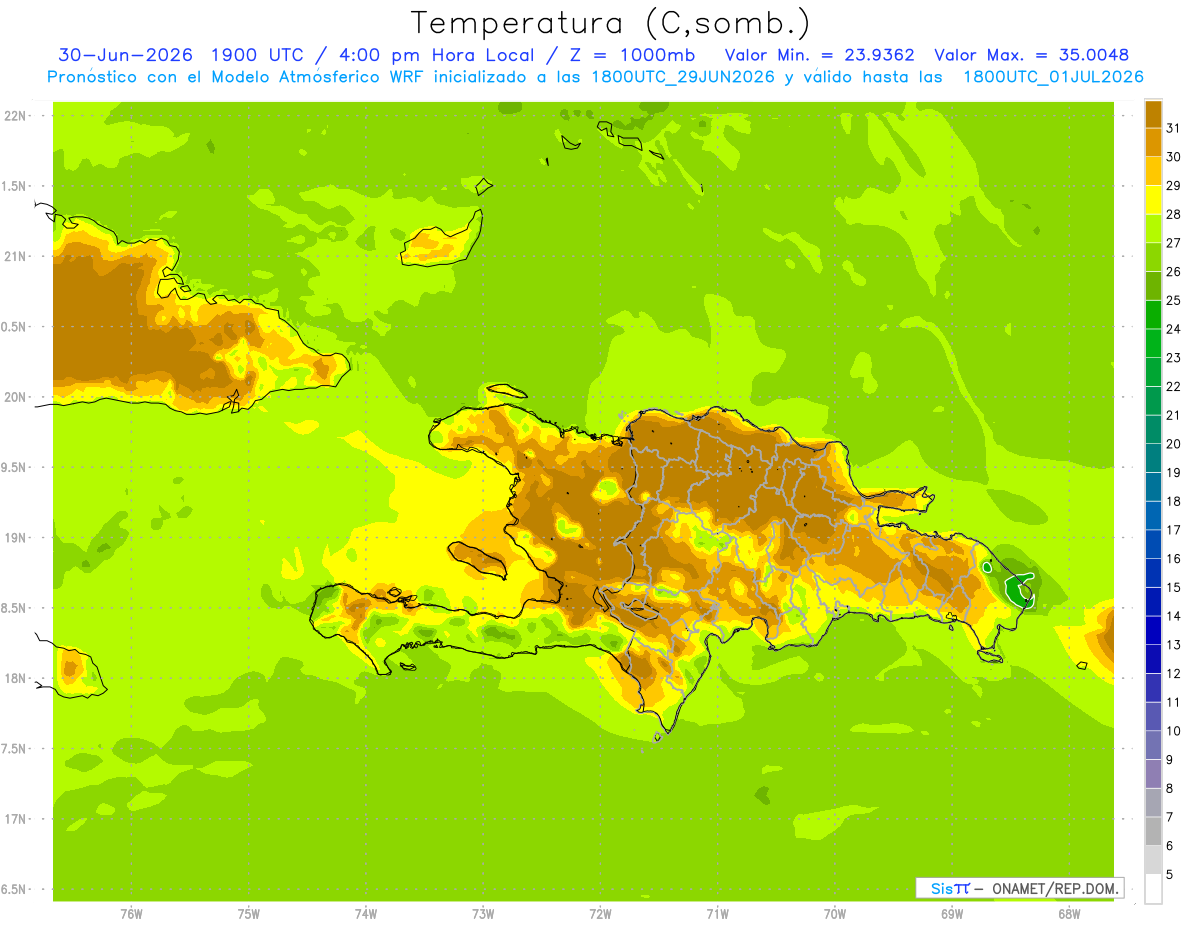
Task: Click legend swatch between 19 and 20
Action: [x=1153, y=458]
